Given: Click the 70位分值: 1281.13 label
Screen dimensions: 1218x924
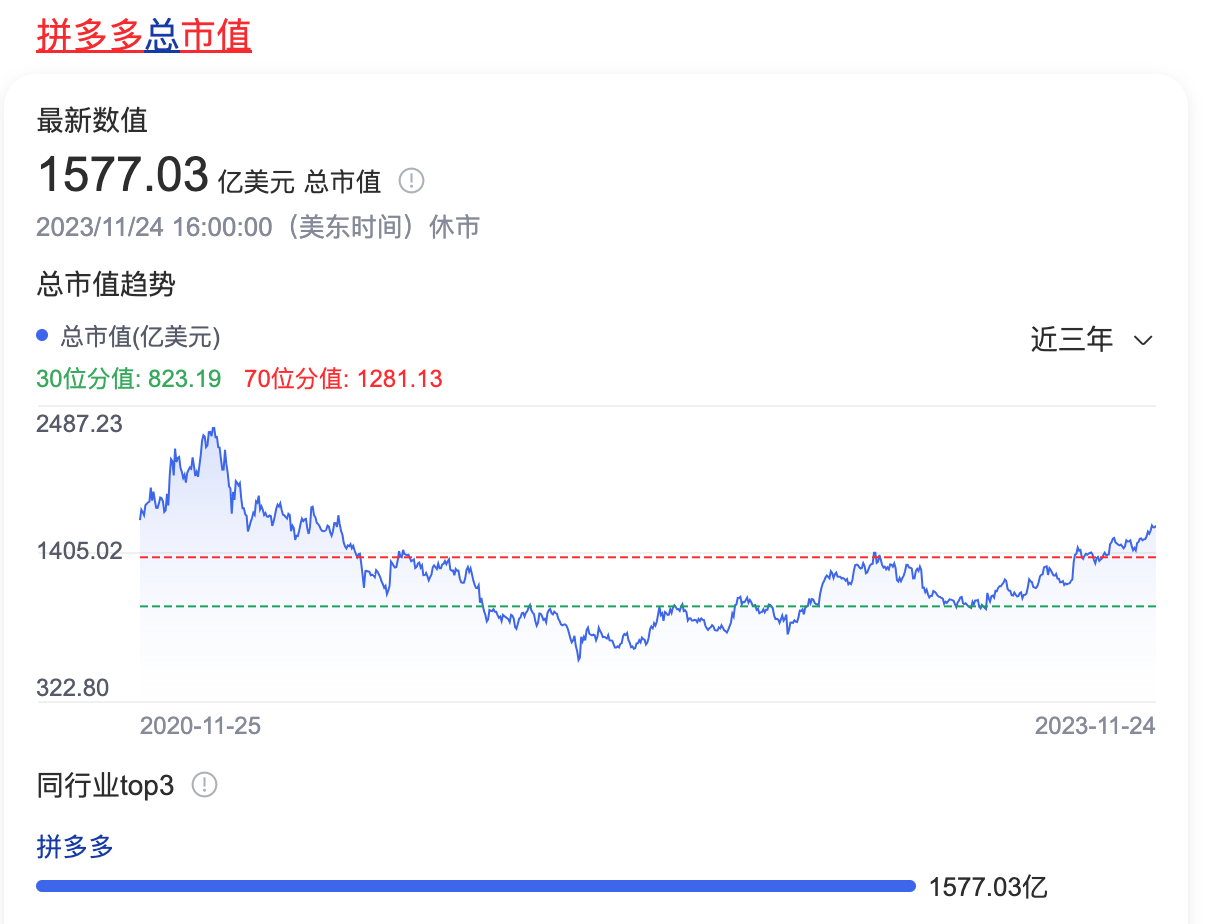Looking at the screenshot, I should 343,379.
